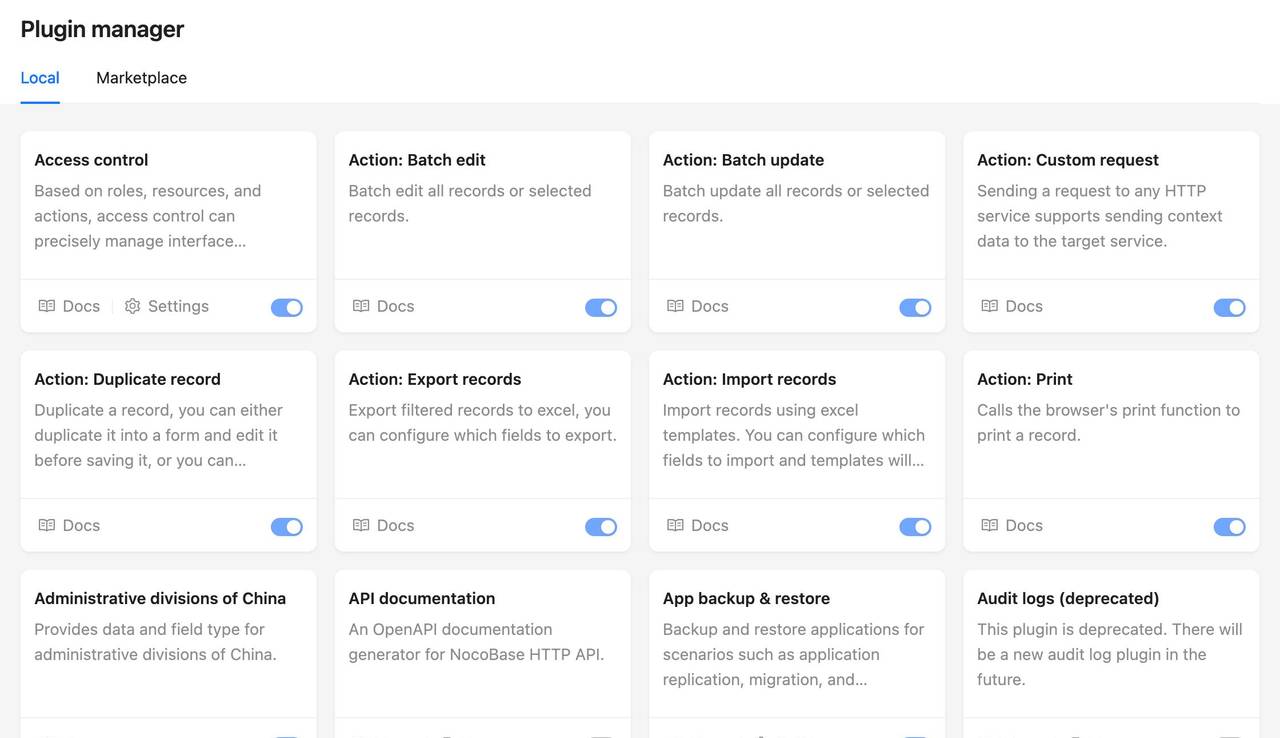Toggle the Import records plugin switch
Viewport: 1280px width, 738px height.
click(x=915, y=526)
